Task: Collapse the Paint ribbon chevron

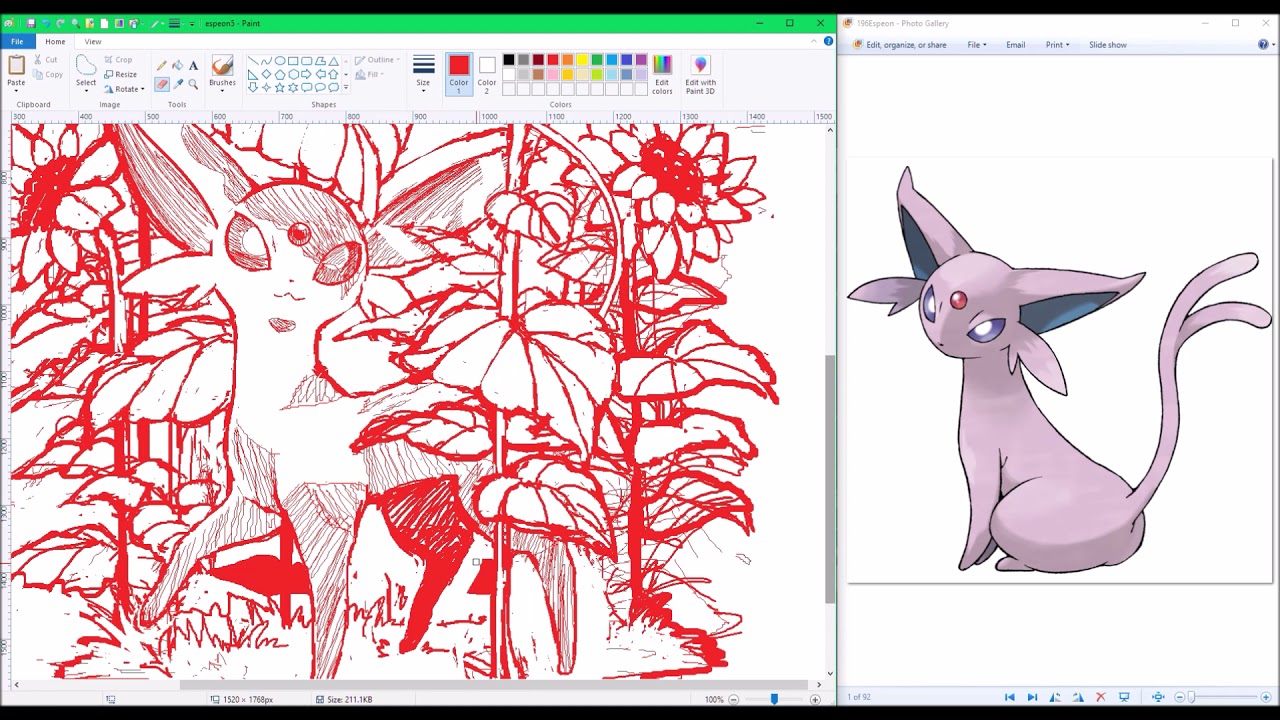Action: coord(814,41)
